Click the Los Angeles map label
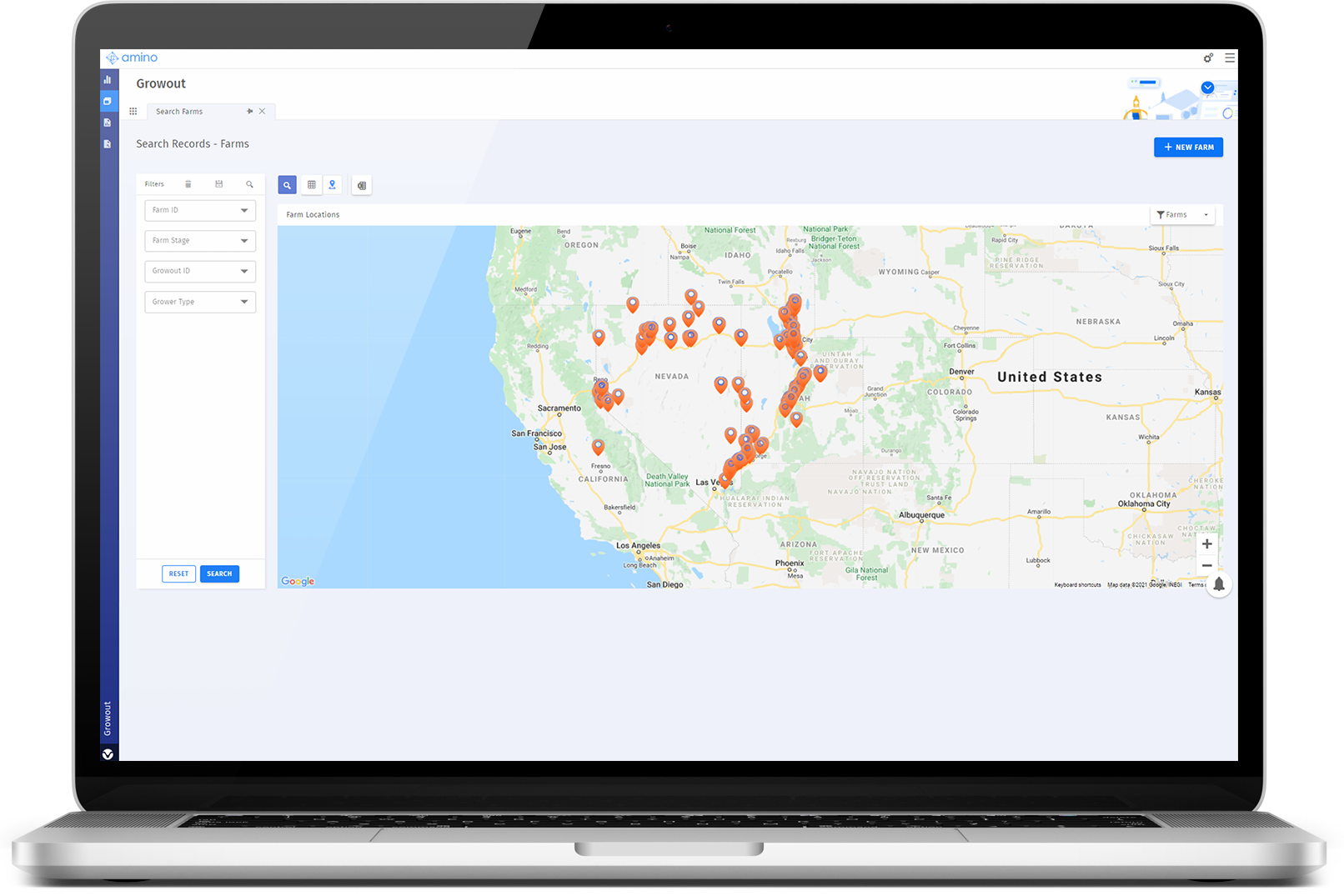1344x896 pixels. pyautogui.click(x=638, y=546)
